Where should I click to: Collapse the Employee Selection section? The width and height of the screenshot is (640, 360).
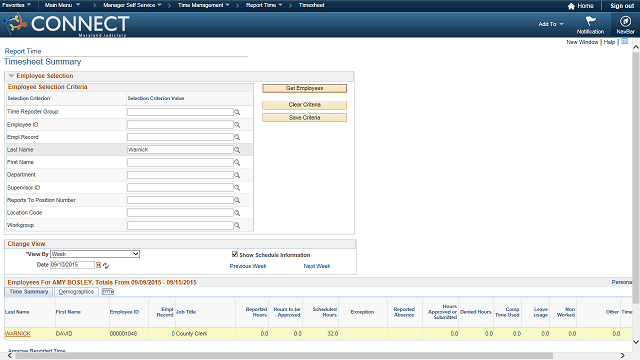tap(11, 76)
